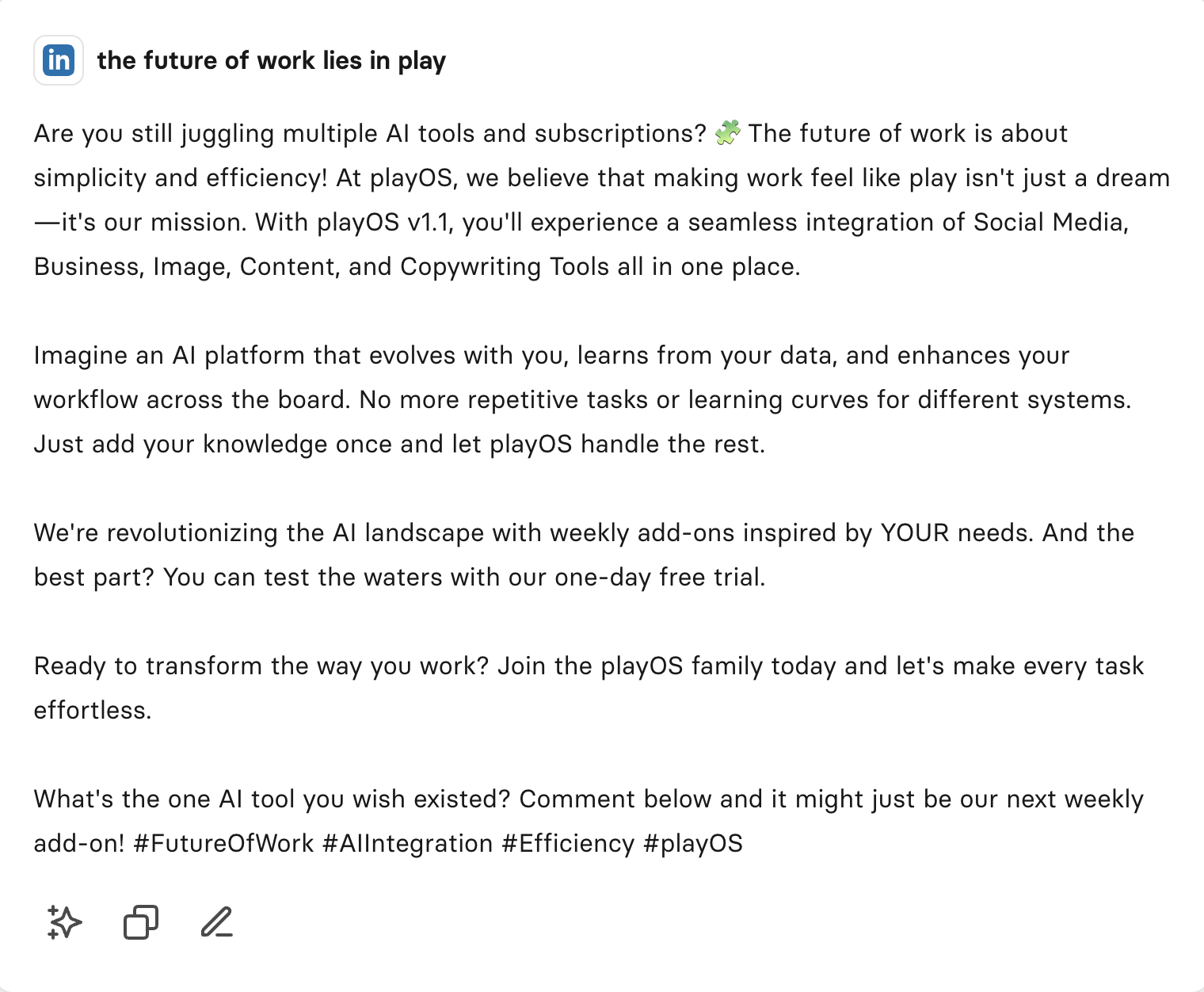Click the LinkedIn logo icon
This screenshot has height=992, width=1204.
(59, 60)
